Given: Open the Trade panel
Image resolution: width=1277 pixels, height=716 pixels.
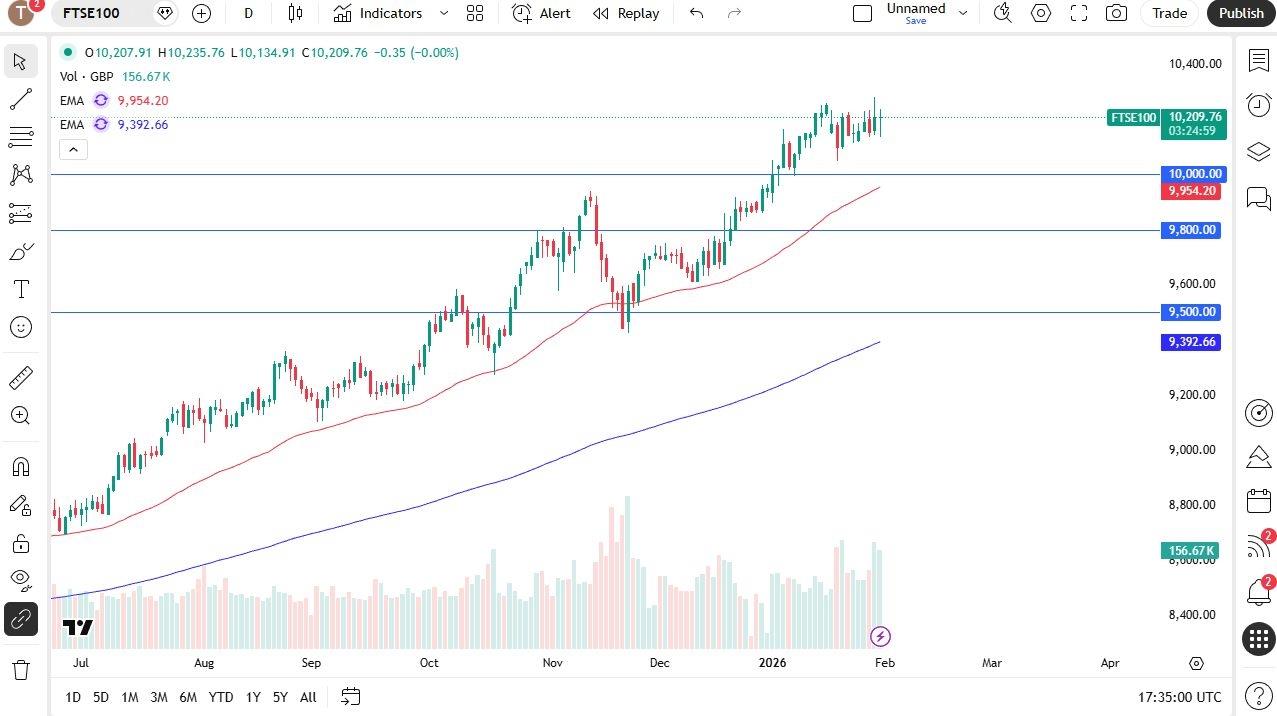Looking at the screenshot, I should click(x=1168, y=13).
